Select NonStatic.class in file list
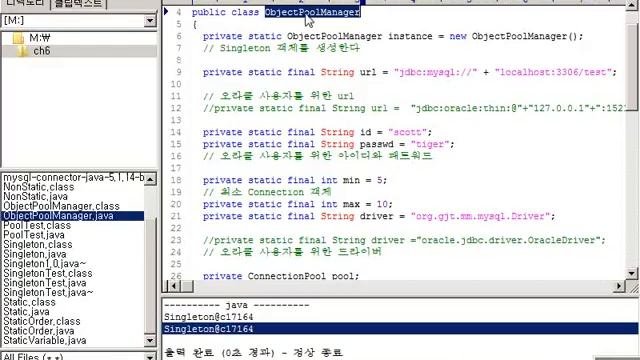 click(x=39, y=187)
